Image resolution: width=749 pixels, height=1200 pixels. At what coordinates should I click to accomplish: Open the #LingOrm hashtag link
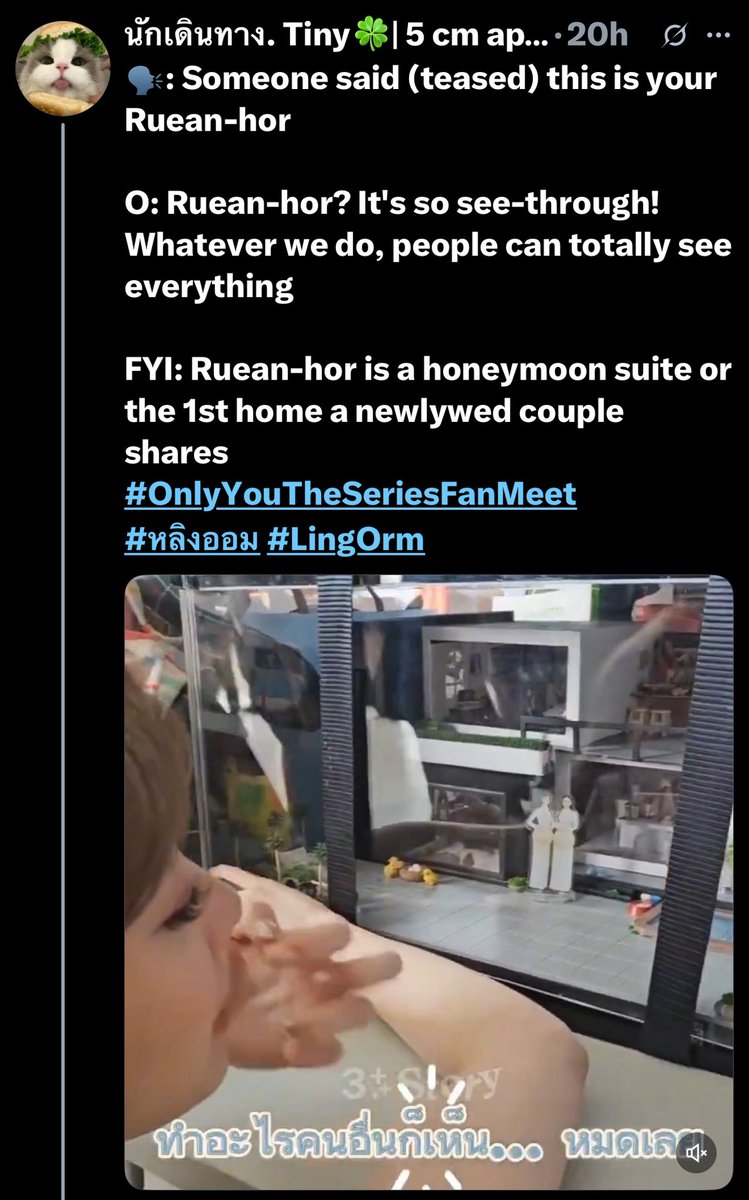tap(346, 540)
